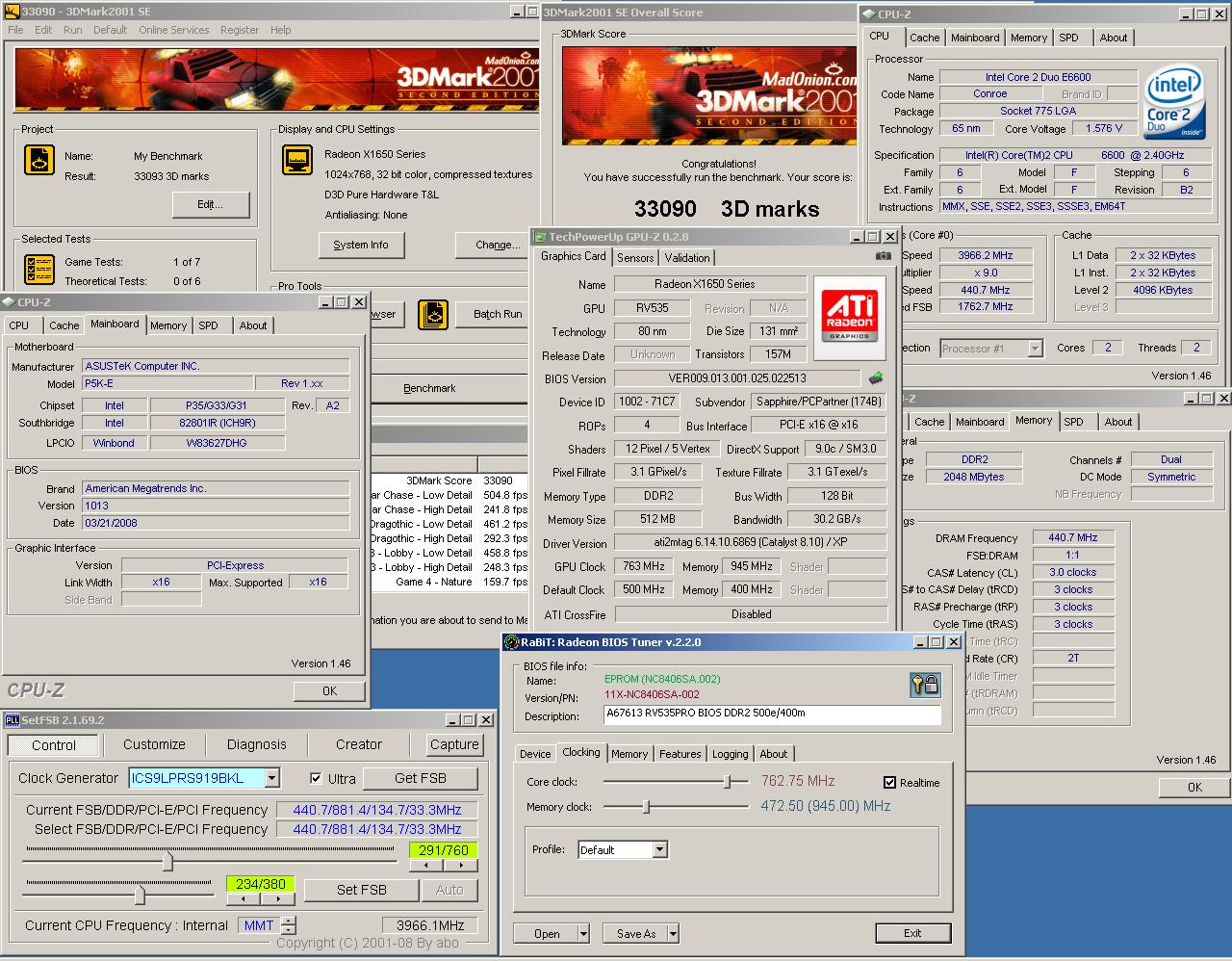The image size is (1232, 961).
Task: Open the Clock Generator dropdown in SetFSB
Action: pos(272,778)
